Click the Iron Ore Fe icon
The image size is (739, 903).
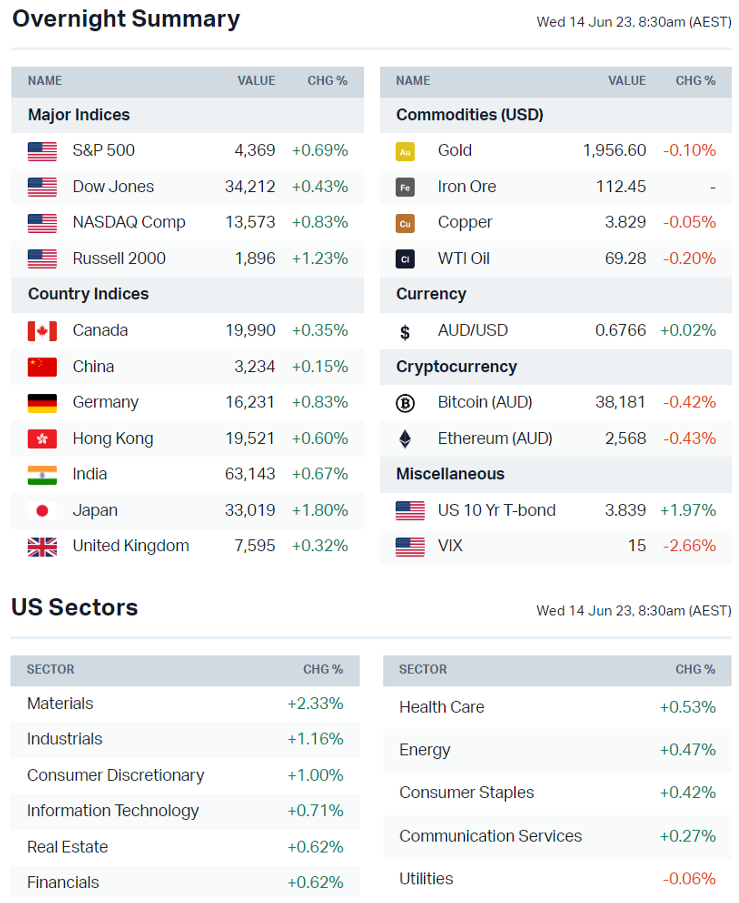[x=405, y=187]
